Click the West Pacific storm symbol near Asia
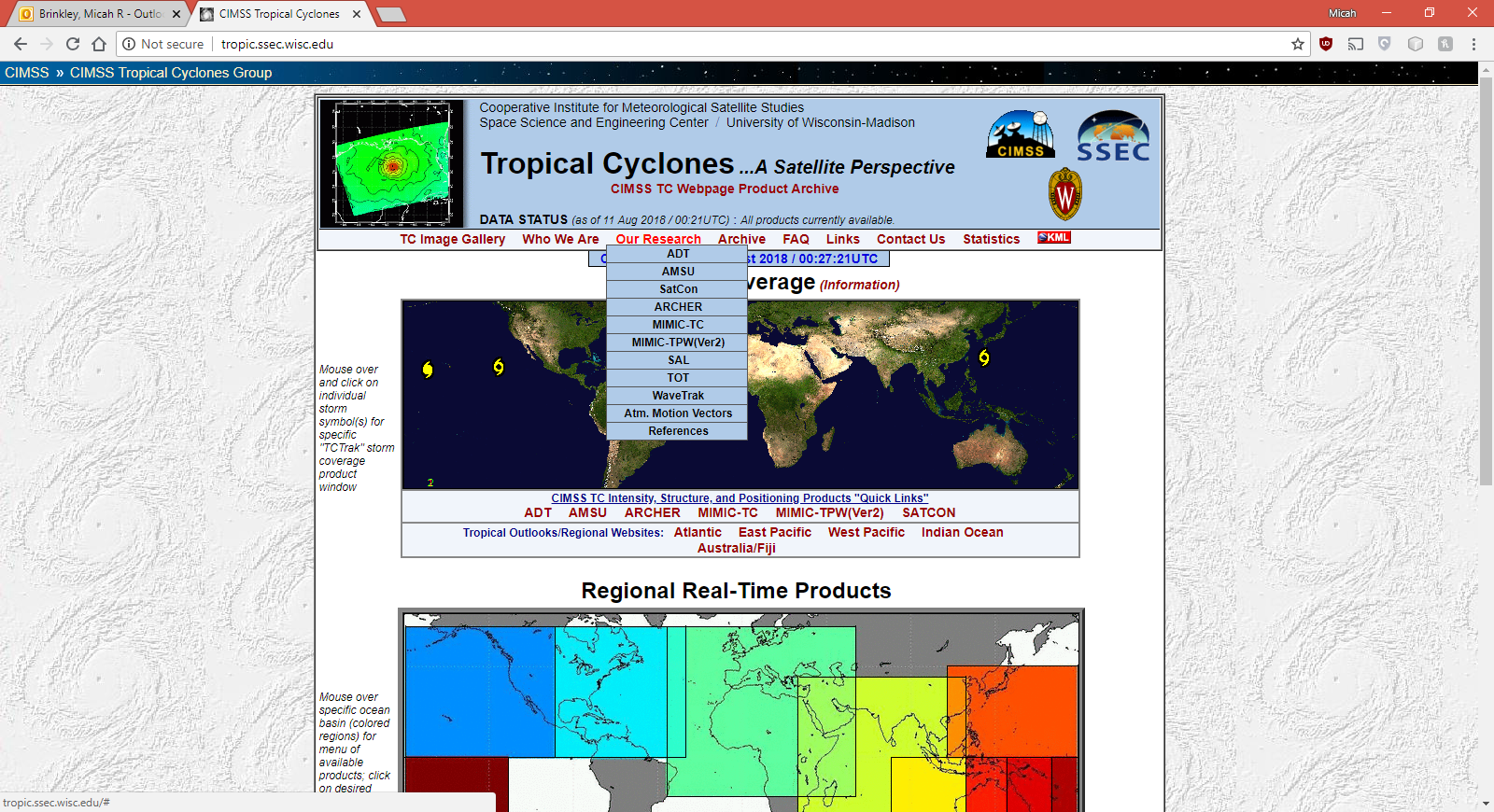This screenshot has width=1494, height=812. pos(984,357)
